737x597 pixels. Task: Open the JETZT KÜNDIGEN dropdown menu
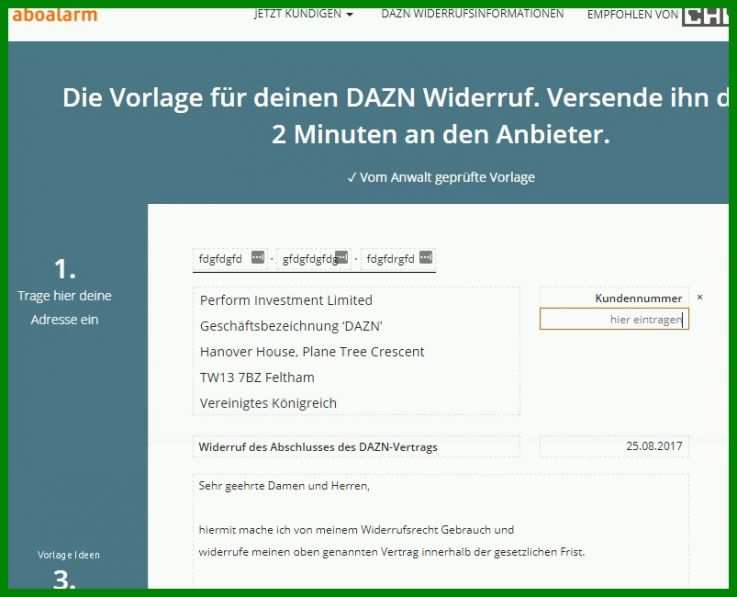point(303,14)
